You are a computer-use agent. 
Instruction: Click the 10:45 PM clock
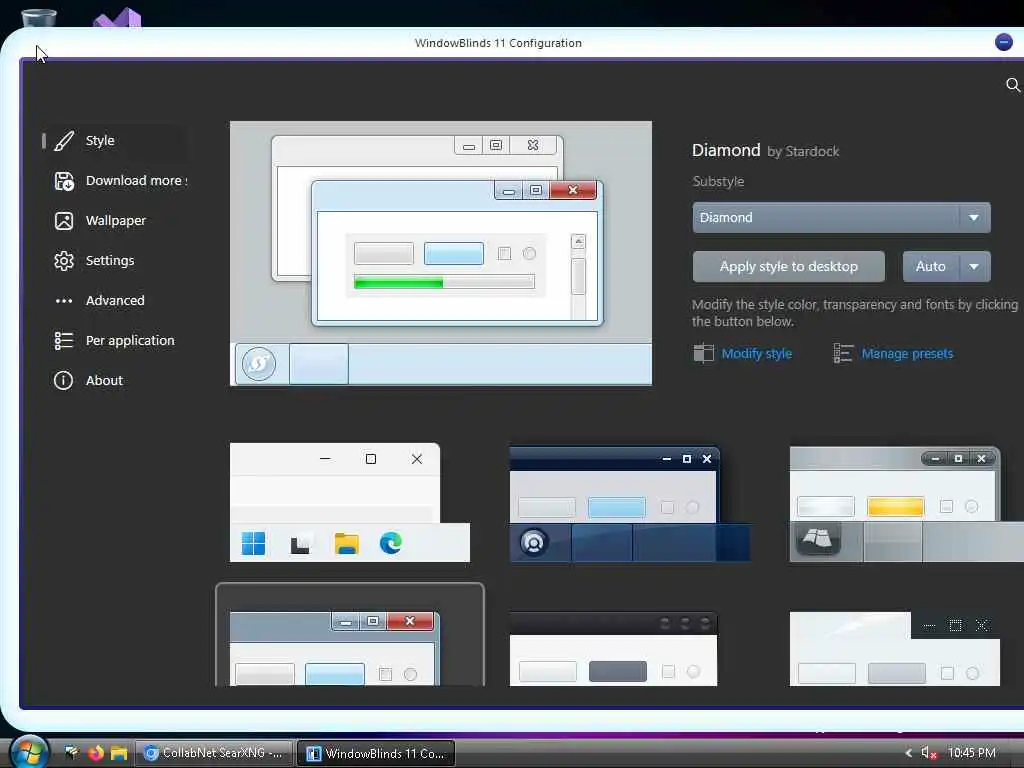[x=972, y=753]
